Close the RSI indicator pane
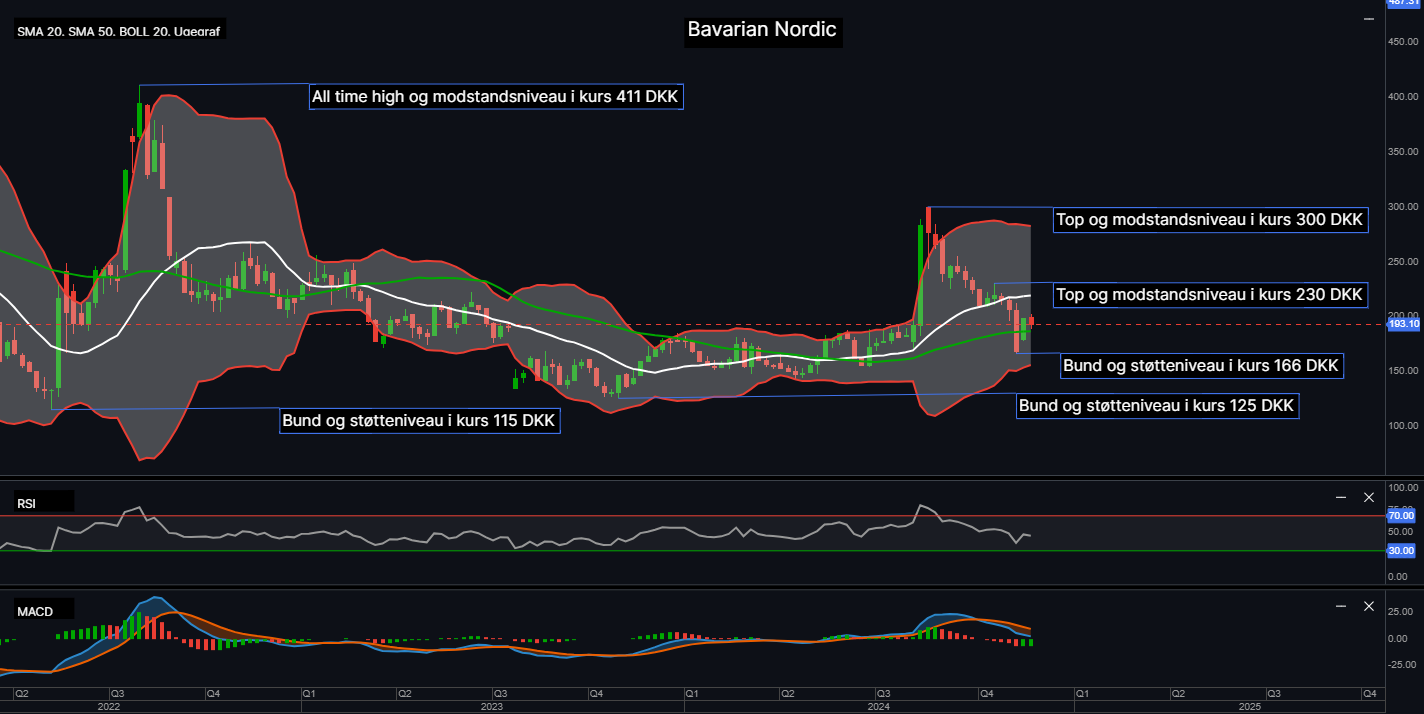 click(1369, 497)
